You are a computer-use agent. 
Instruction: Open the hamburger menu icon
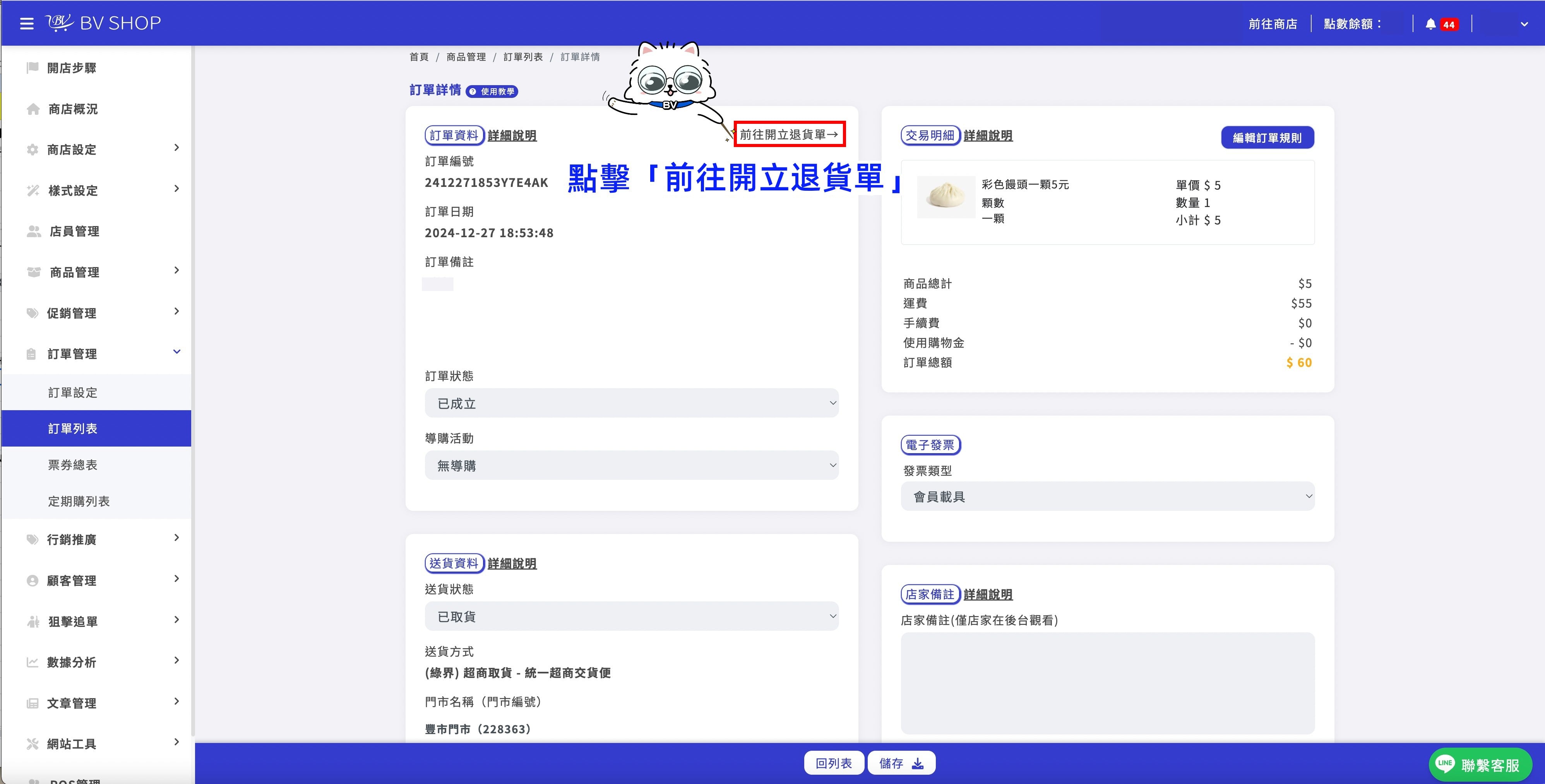click(x=26, y=23)
